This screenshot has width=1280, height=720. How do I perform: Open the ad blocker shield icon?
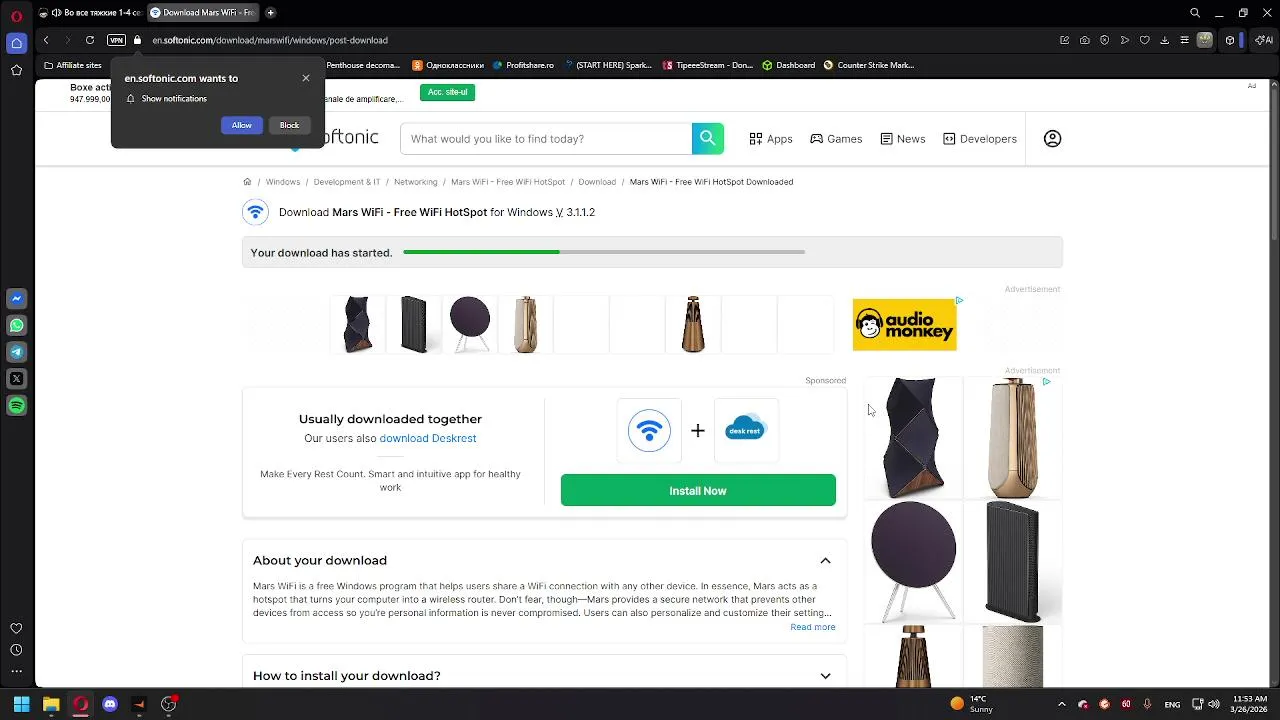click(1105, 40)
